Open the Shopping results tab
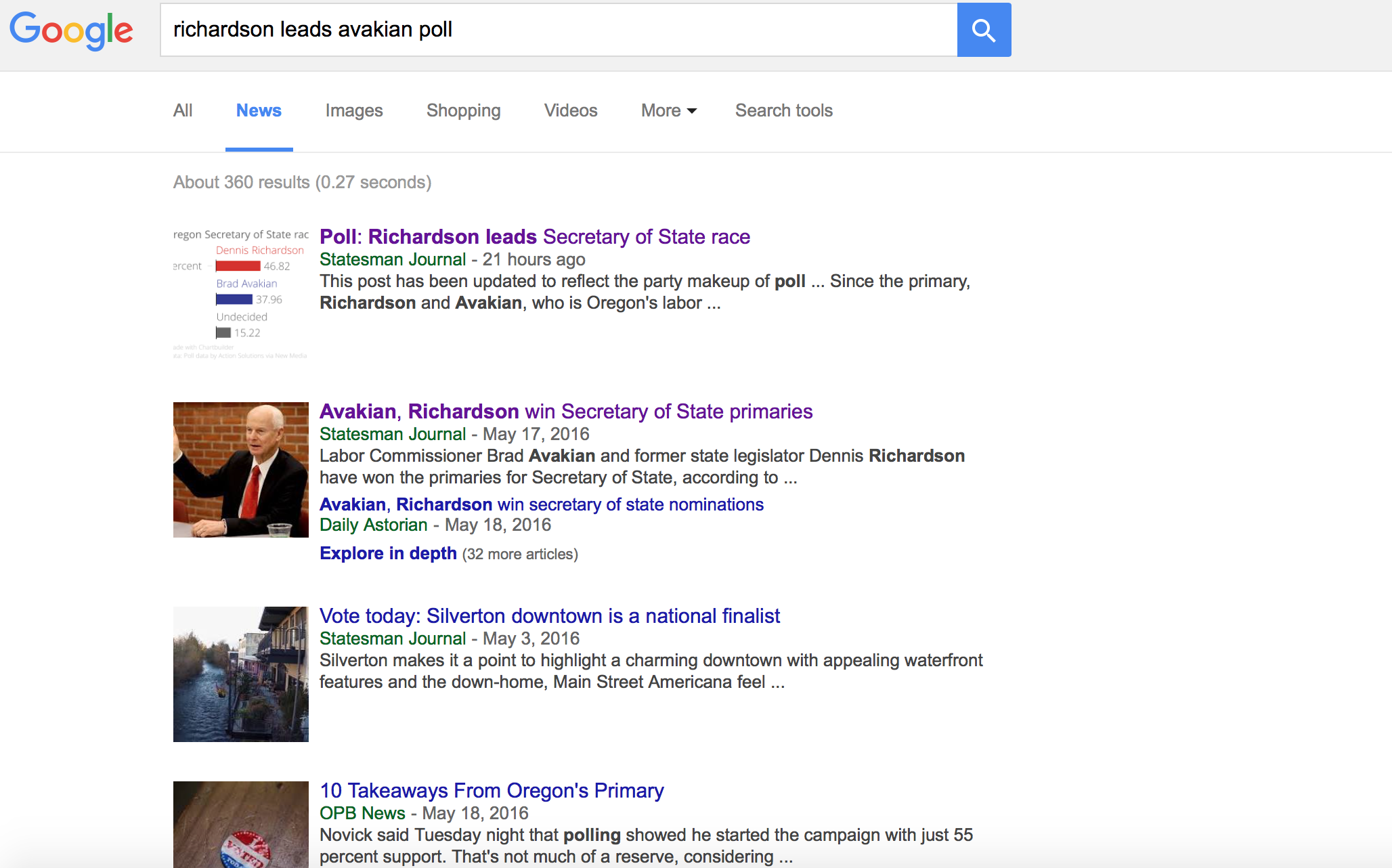This screenshot has width=1392, height=868. point(463,110)
